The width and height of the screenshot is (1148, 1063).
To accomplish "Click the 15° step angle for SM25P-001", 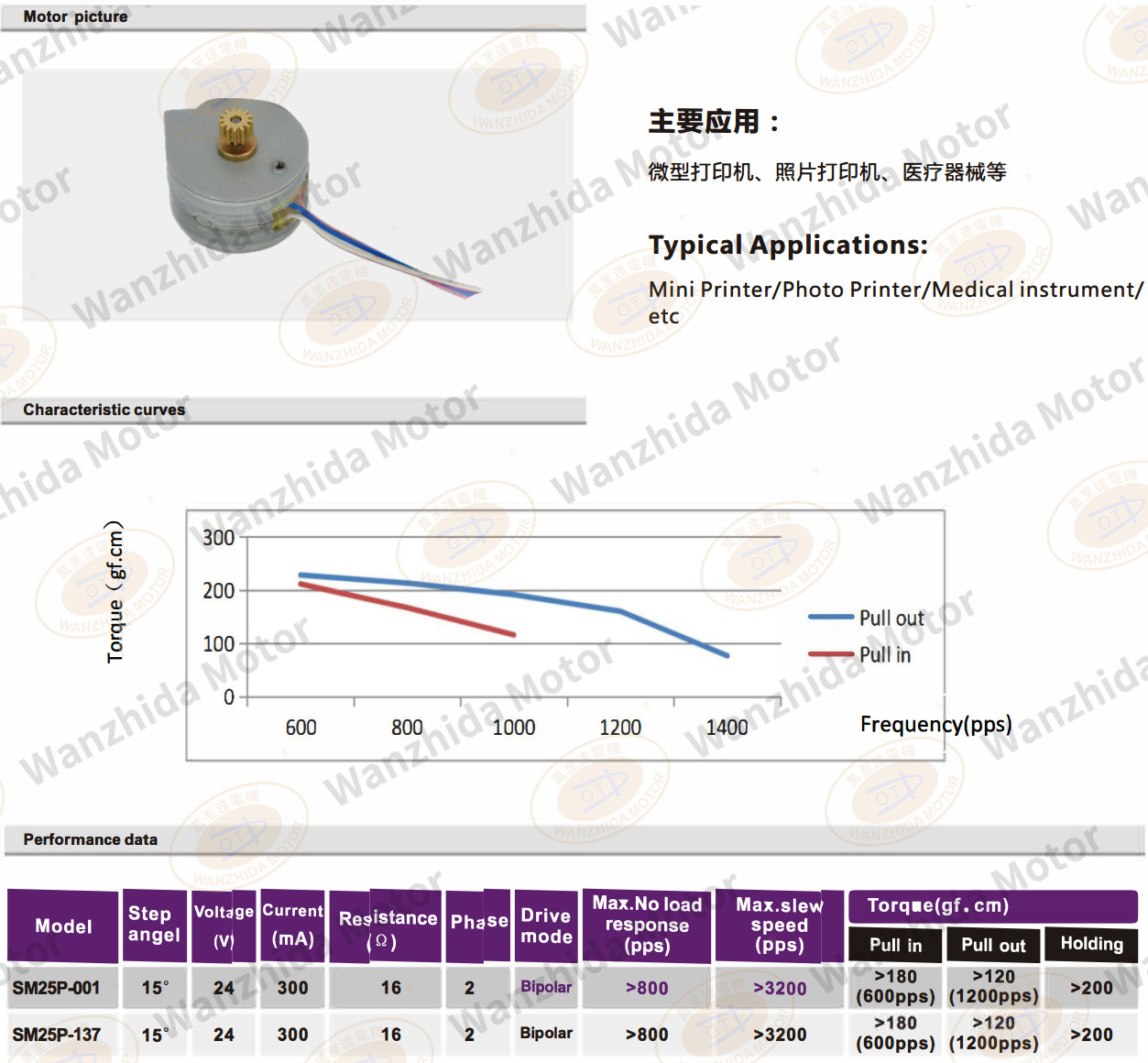I will pyautogui.click(x=155, y=988).
